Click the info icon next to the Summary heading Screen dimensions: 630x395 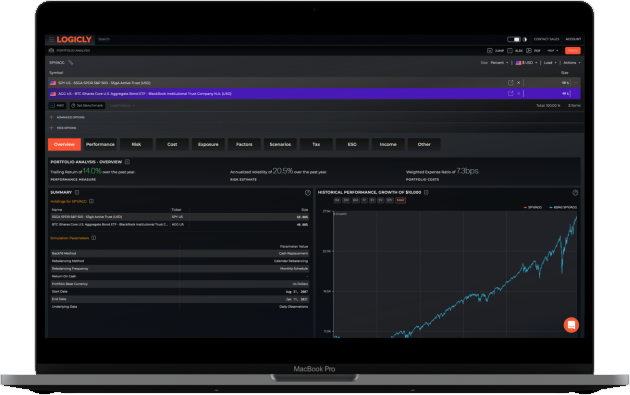77,192
